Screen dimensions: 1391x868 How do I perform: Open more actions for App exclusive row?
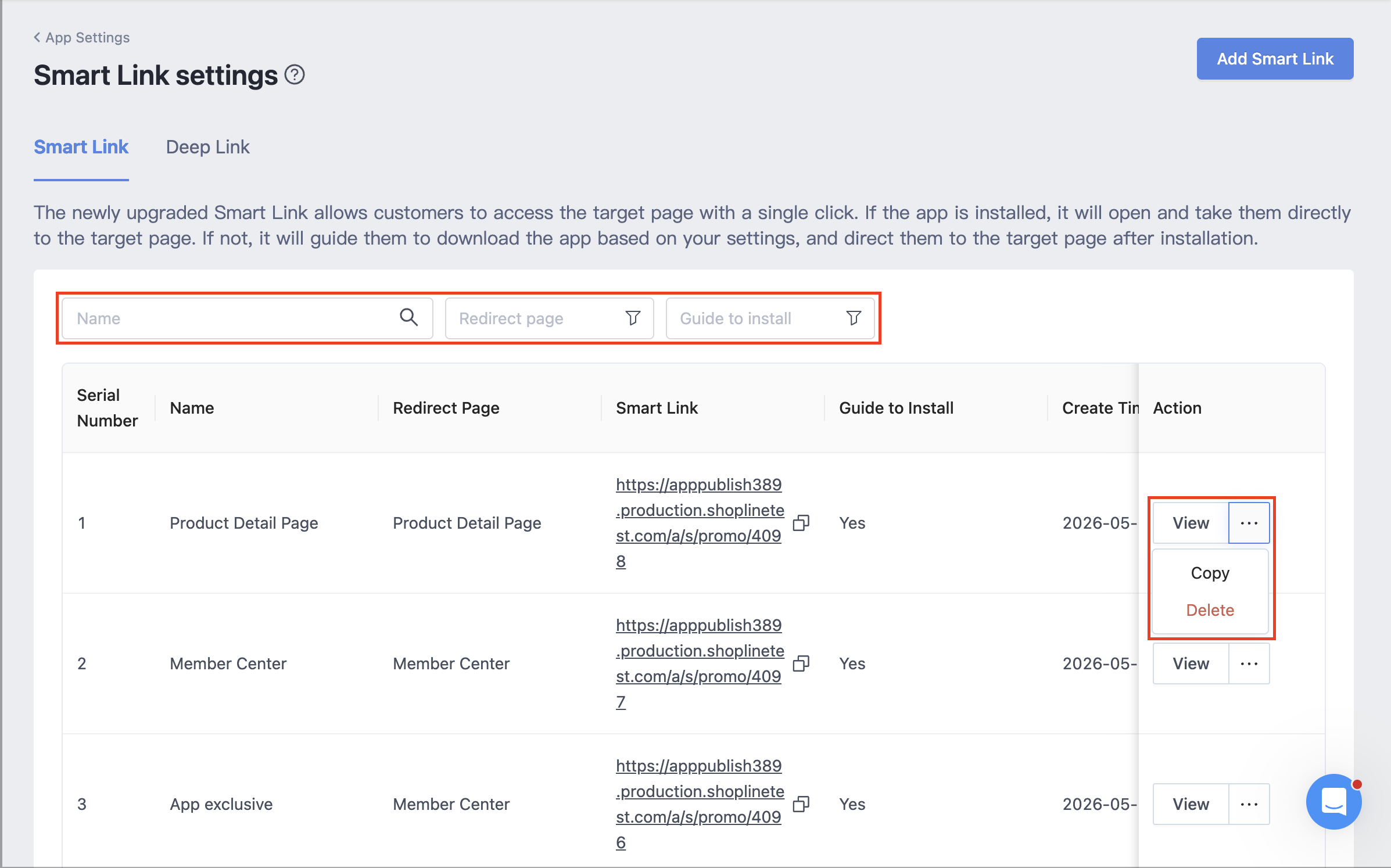point(1249,804)
